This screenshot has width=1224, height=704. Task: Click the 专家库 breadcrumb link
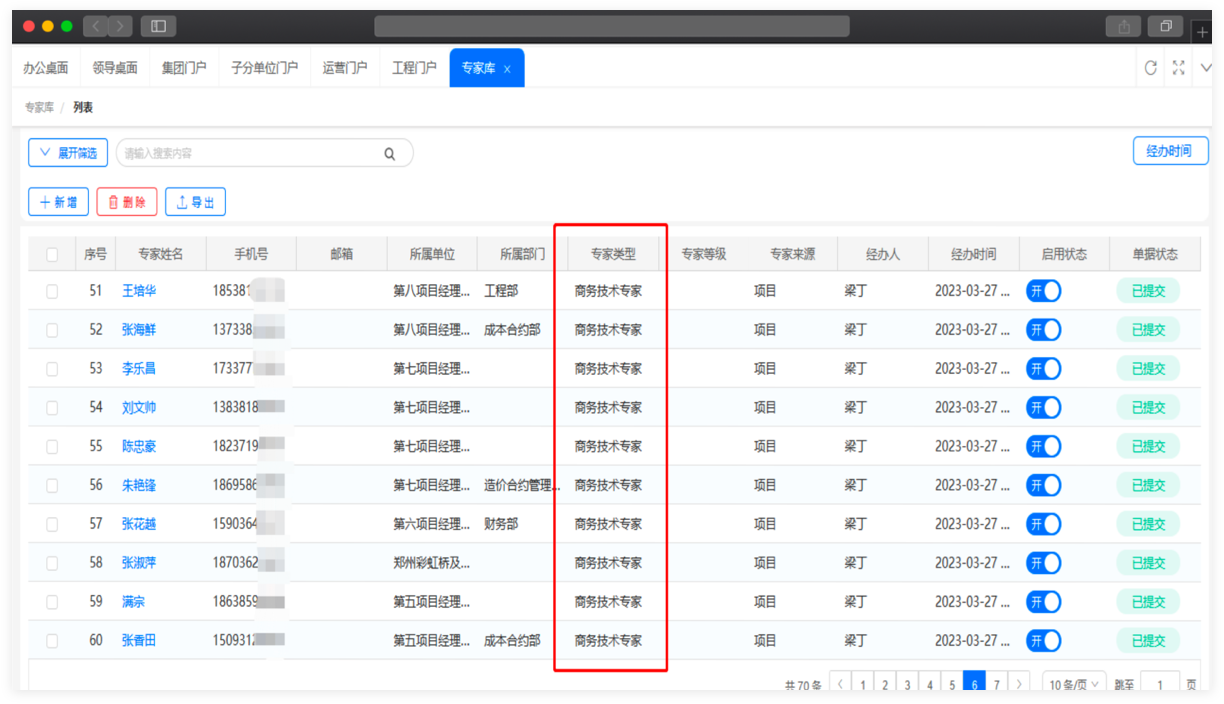click(39, 107)
